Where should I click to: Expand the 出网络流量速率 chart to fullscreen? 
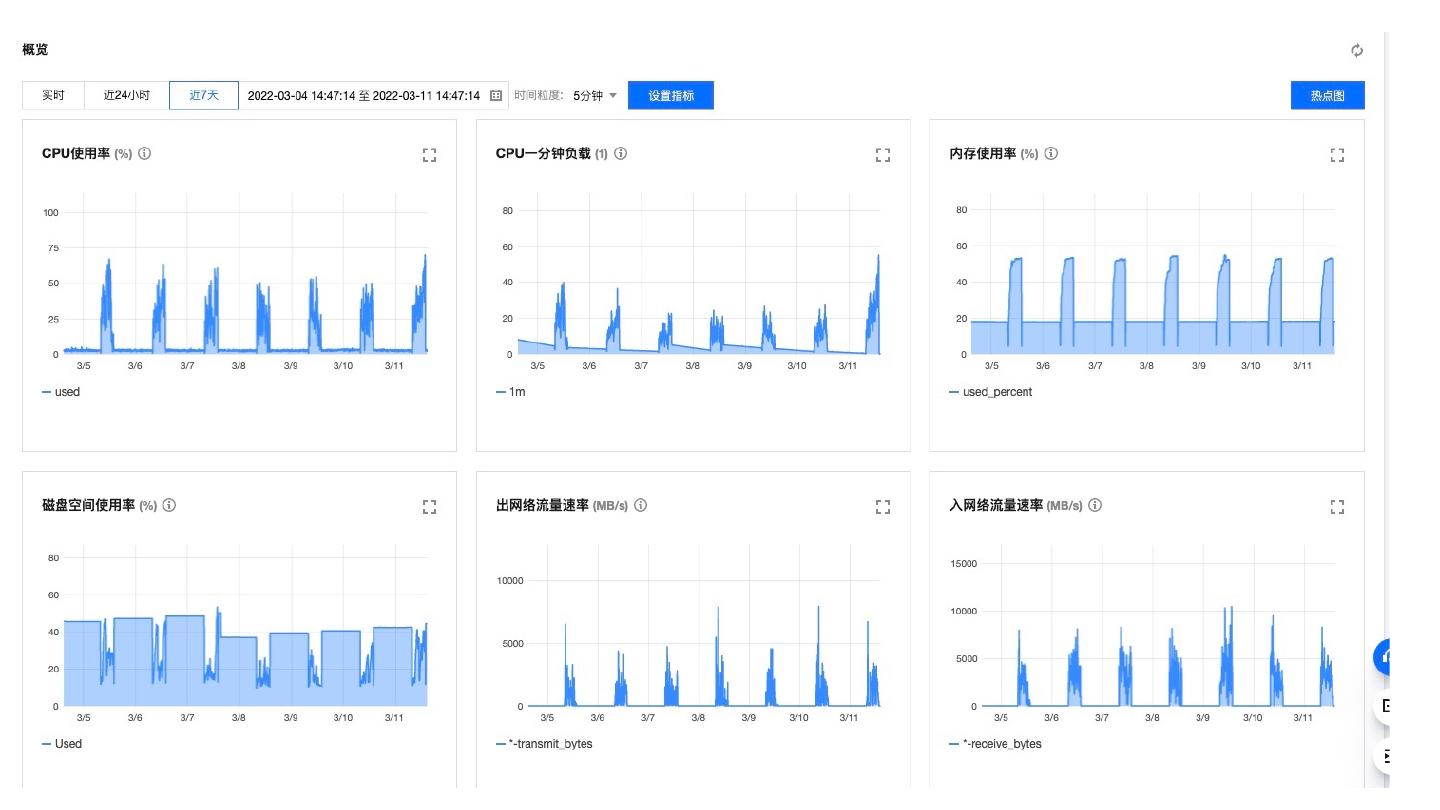(x=882, y=507)
